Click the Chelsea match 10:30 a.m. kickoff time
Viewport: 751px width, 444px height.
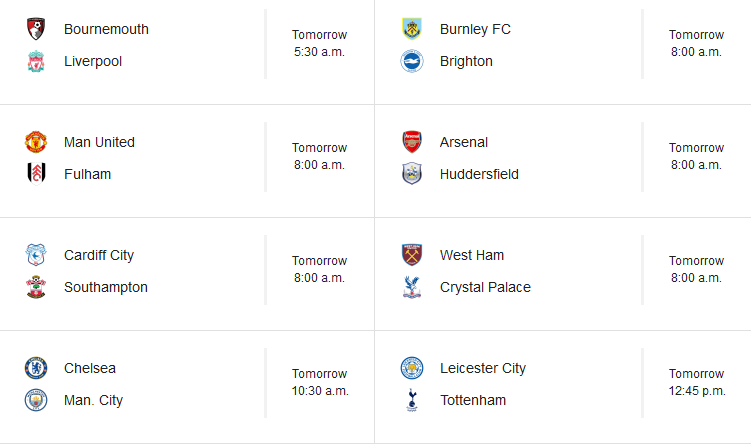(320, 391)
